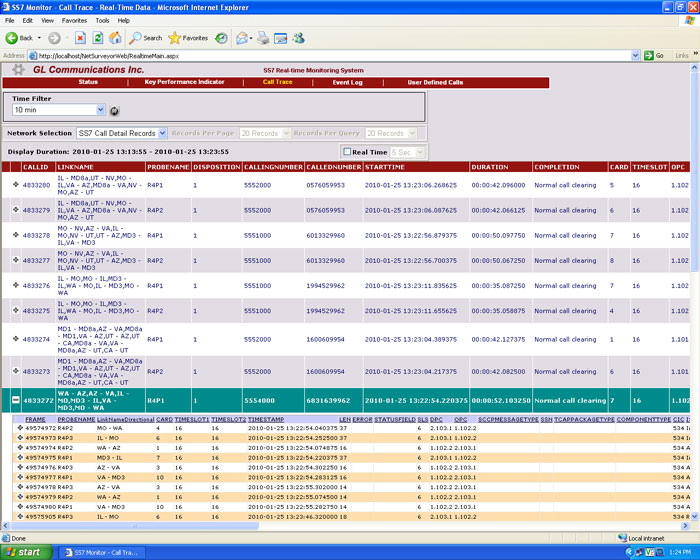Open the address bar dropdown arrow

pyautogui.click(x=635, y=55)
